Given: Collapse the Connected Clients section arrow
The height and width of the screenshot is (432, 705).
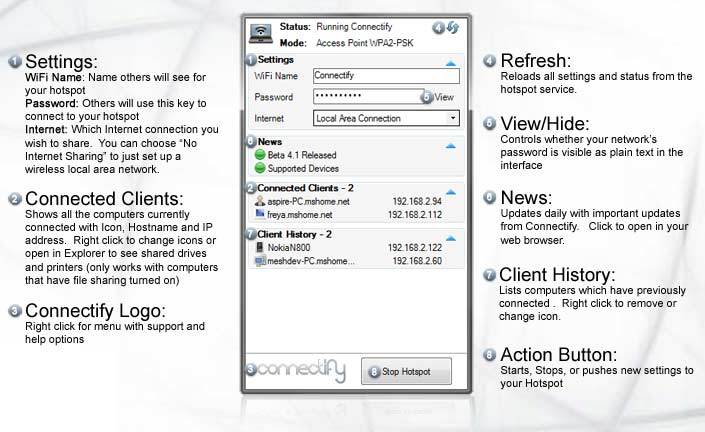Looking at the screenshot, I should click(x=451, y=192).
